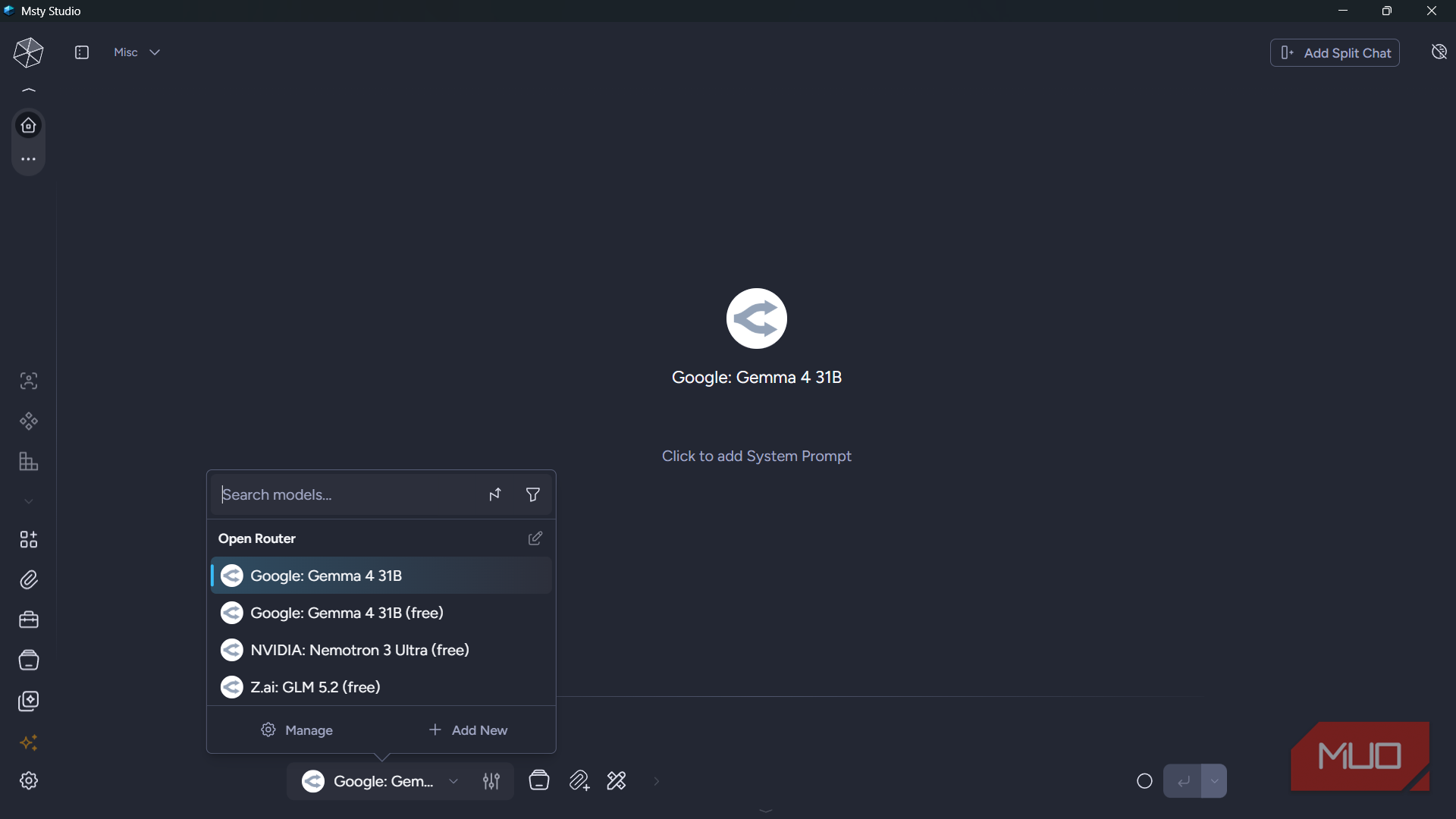Open the toolbox briefcase icon in sidebar
The image size is (1456, 819).
(x=29, y=620)
